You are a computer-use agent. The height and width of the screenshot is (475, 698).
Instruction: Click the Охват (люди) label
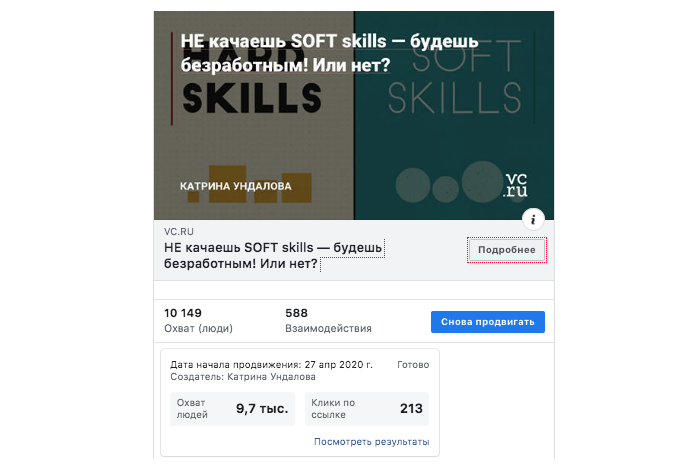(198, 329)
